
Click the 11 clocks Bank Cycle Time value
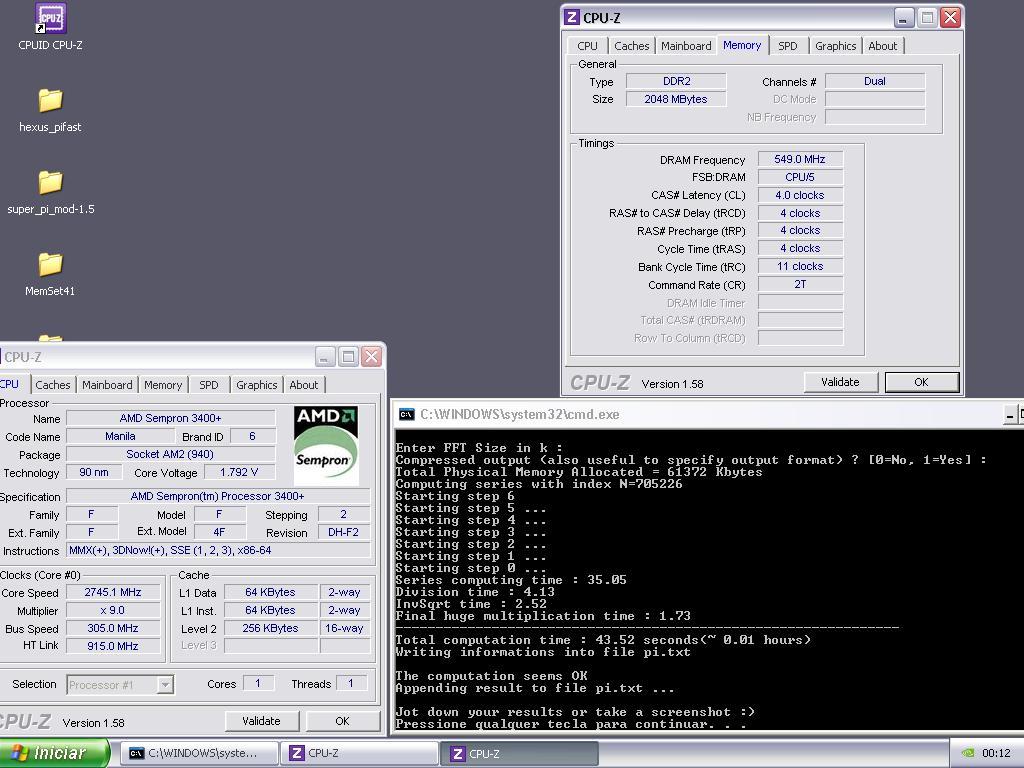tap(800, 266)
